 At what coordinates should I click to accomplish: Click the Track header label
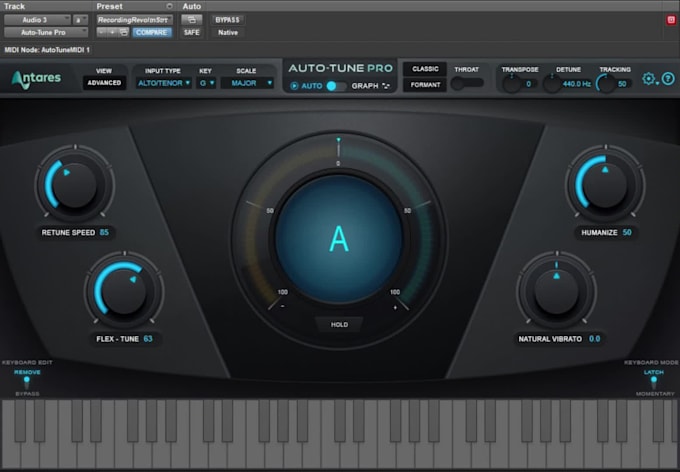coord(14,6)
